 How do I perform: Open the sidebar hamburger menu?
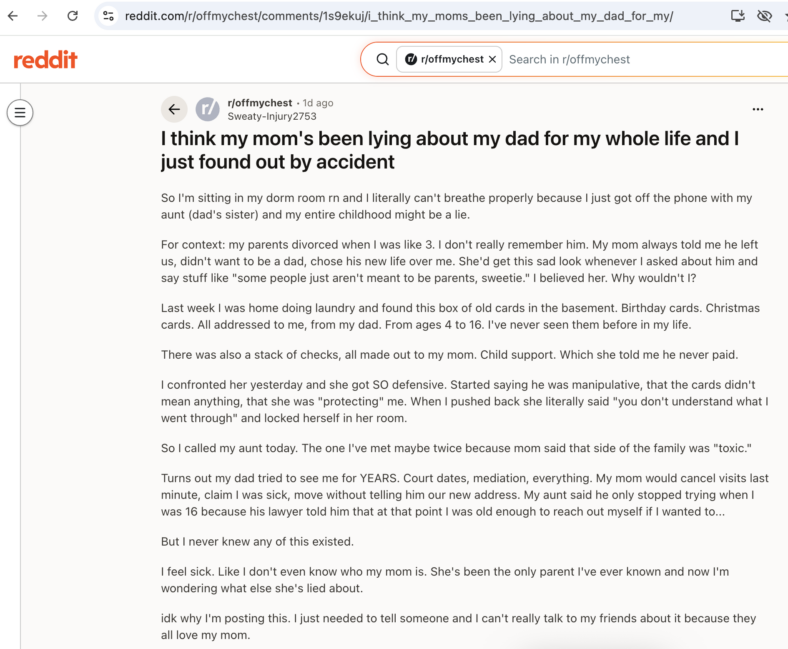(x=20, y=112)
